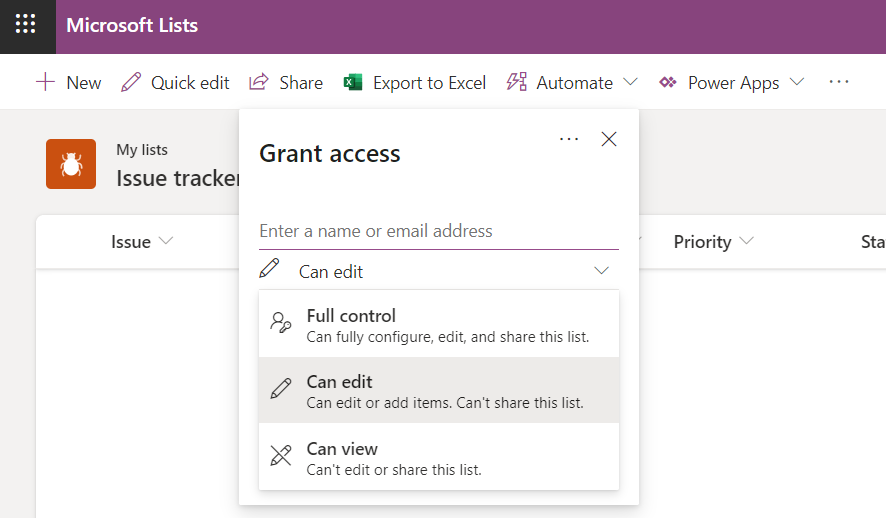
Task: Click the name or email address field
Action: point(438,231)
